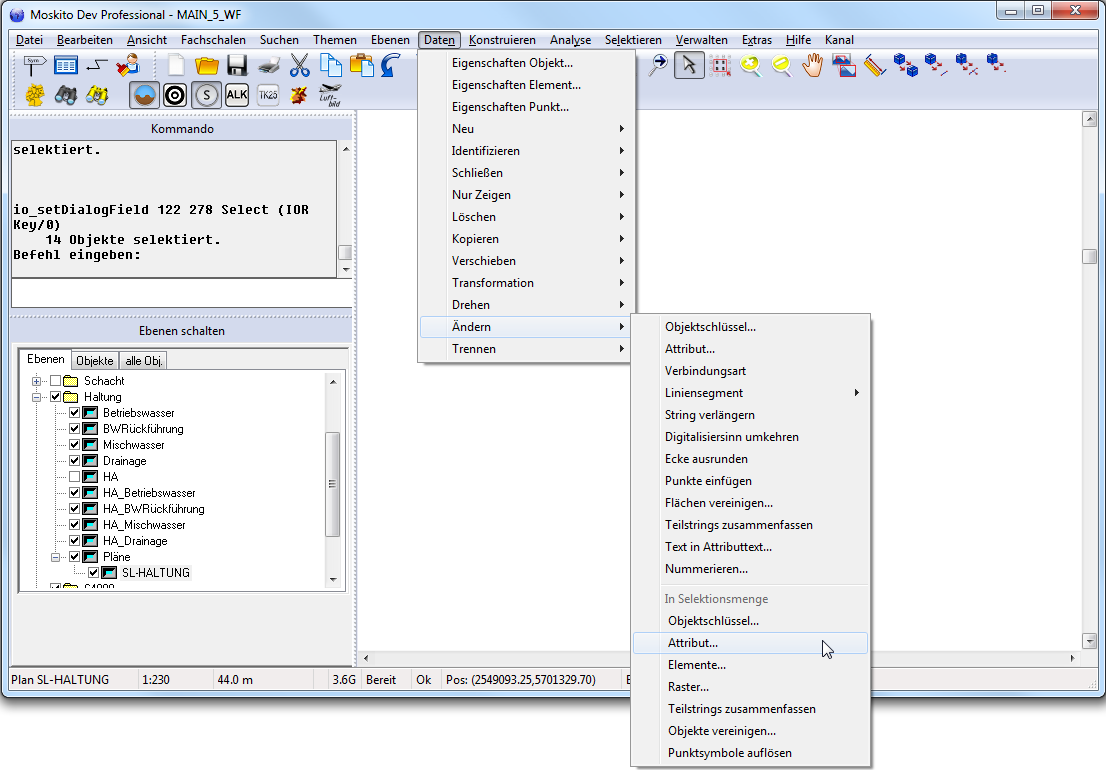The width and height of the screenshot is (1106, 770).
Task: Click the scissors cut icon
Action: 299,66
